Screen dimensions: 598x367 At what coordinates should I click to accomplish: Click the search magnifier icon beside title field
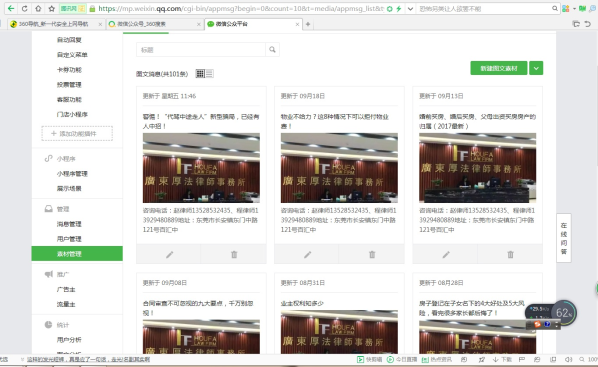[272, 50]
